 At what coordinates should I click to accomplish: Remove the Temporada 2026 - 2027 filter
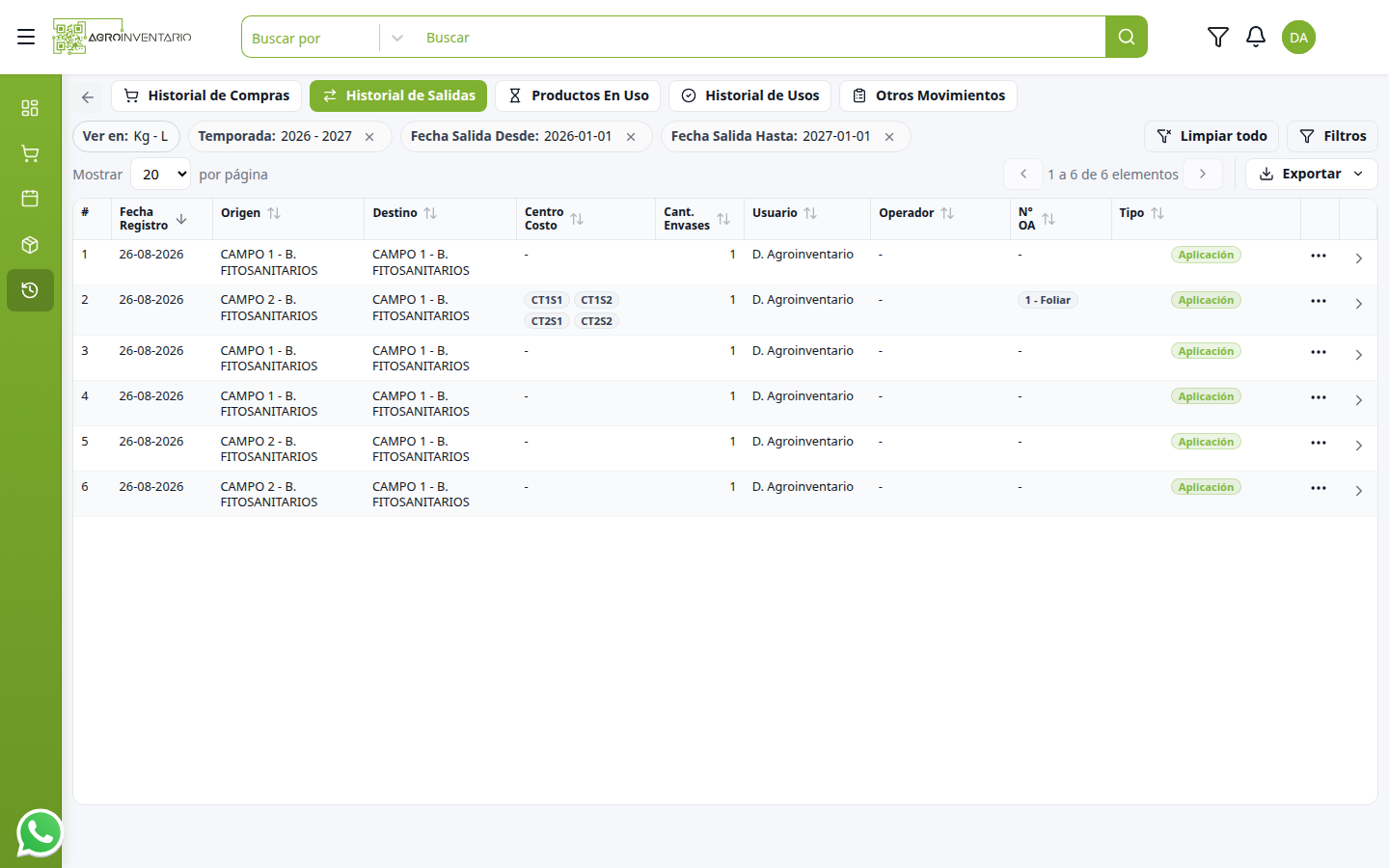tap(369, 137)
